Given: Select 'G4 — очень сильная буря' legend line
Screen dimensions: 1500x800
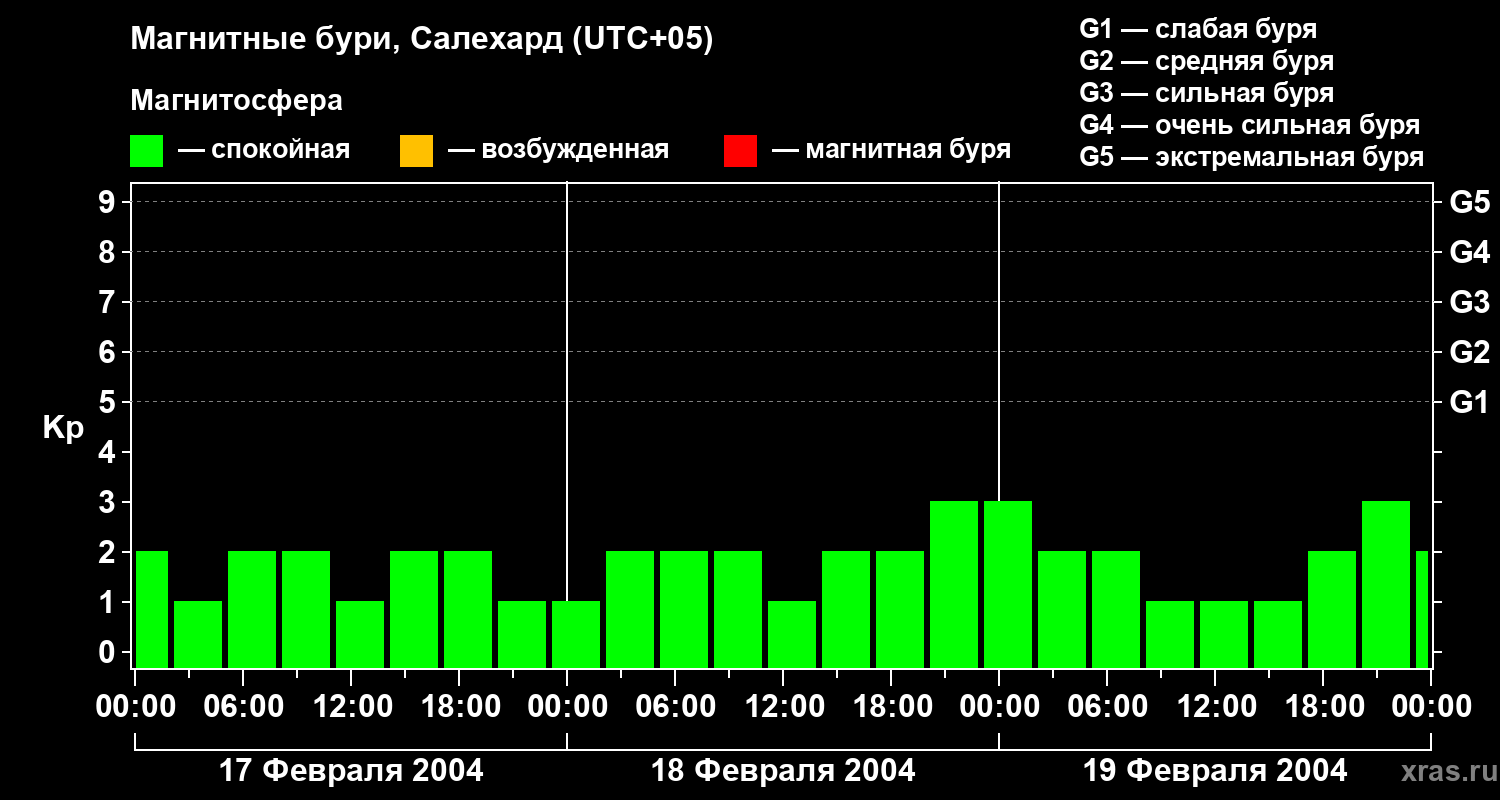Looking at the screenshot, I should coord(1250,125).
